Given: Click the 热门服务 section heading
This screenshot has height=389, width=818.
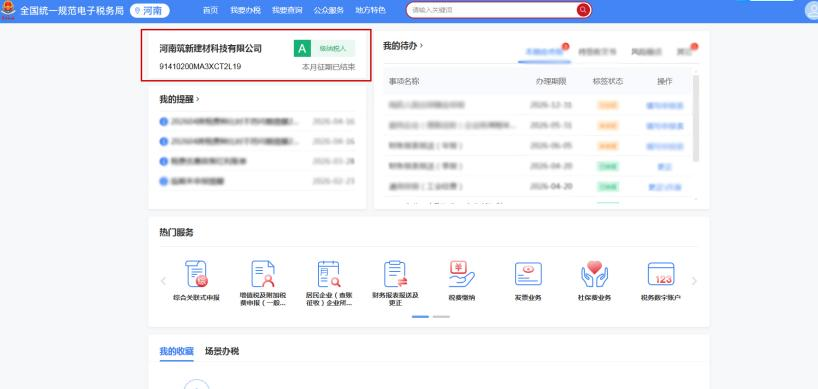Looking at the screenshot, I should tap(176, 233).
